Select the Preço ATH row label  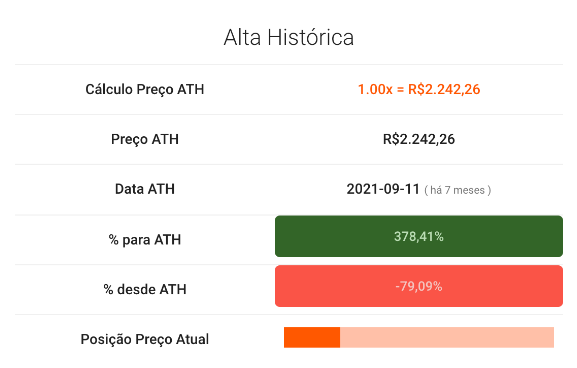point(145,139)
